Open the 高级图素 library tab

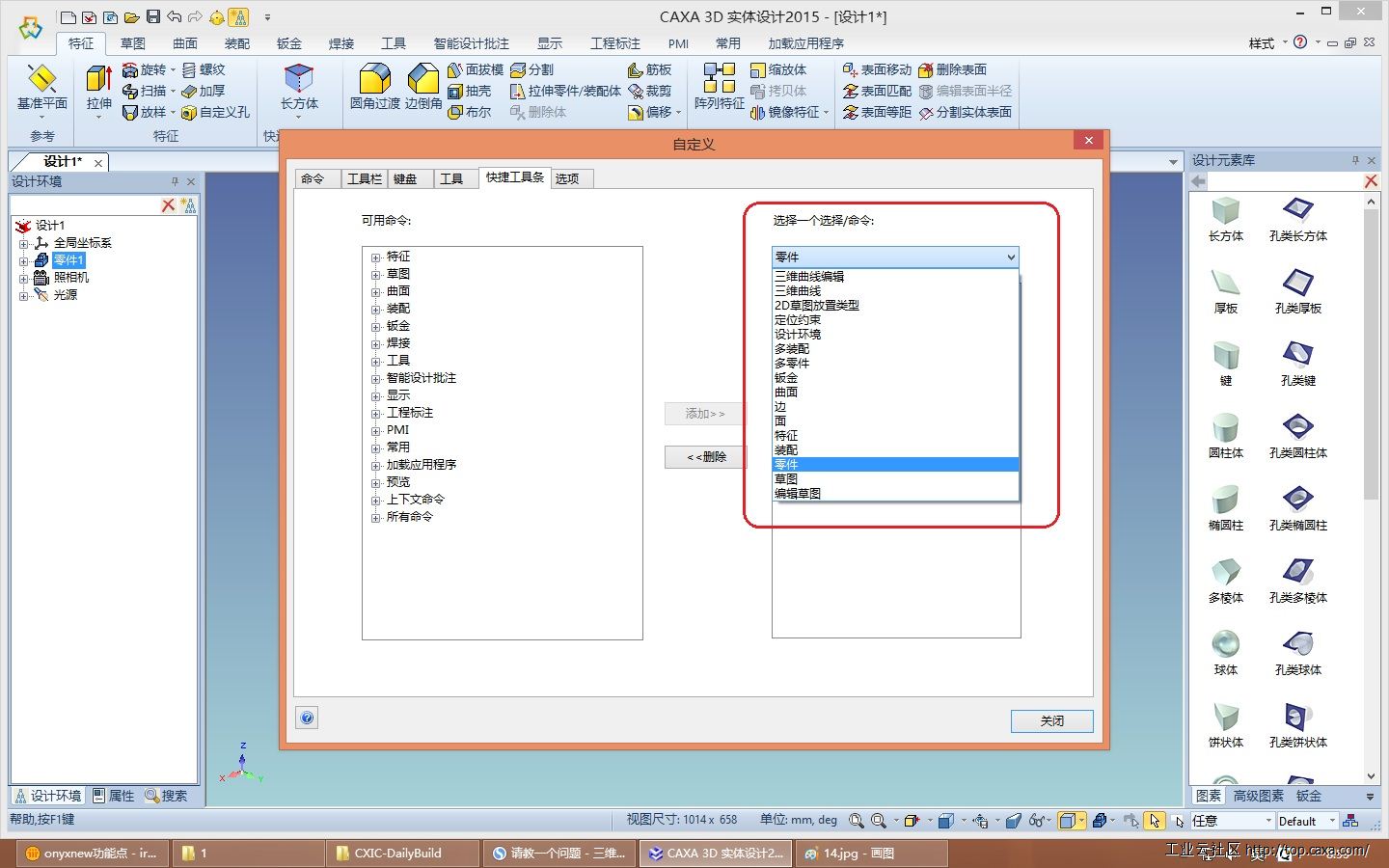(x=1259, y=796)
